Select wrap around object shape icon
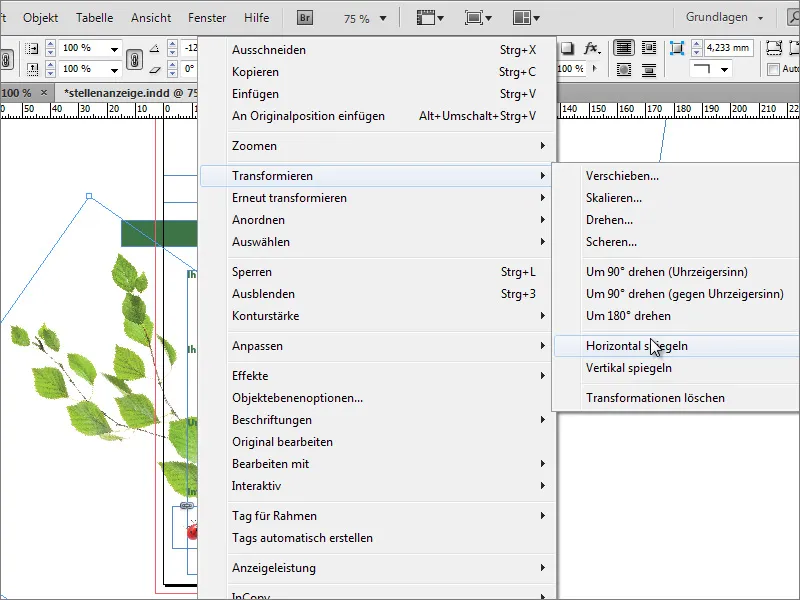This screenshot has height=600, width=800. [623, 69]
